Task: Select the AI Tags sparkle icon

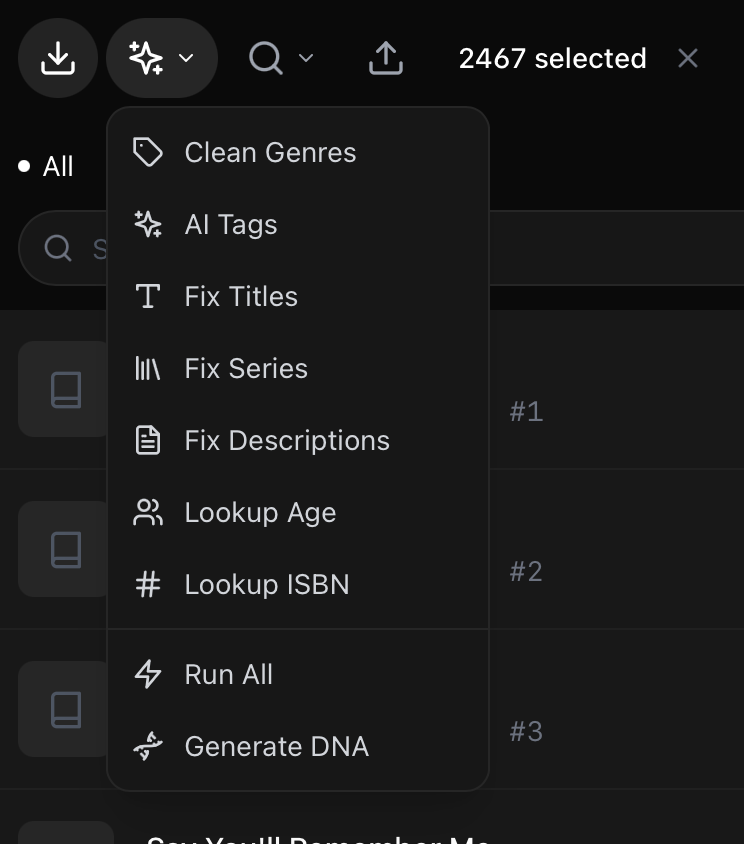Action: click(148, 224)
